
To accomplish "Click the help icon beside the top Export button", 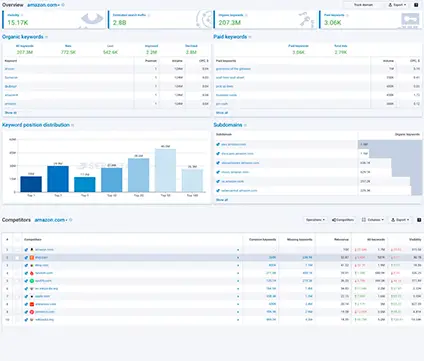I will 416,5.
